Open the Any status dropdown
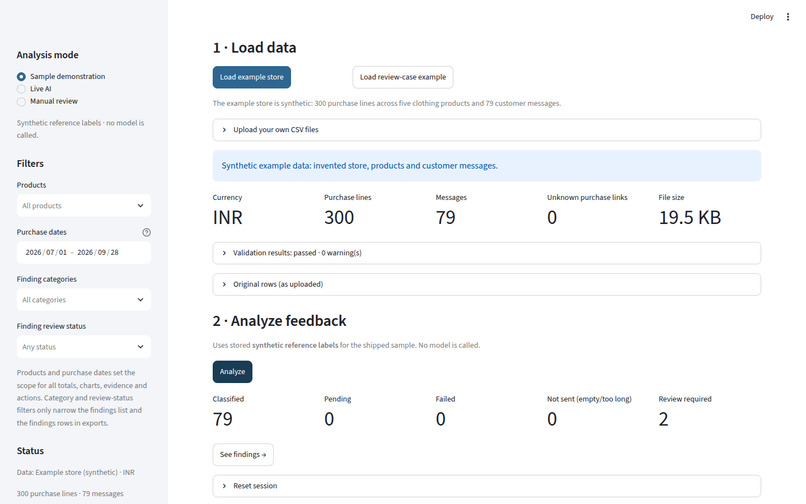The height and width of the screenshot is (504, 806). click(x=84, y=347)
